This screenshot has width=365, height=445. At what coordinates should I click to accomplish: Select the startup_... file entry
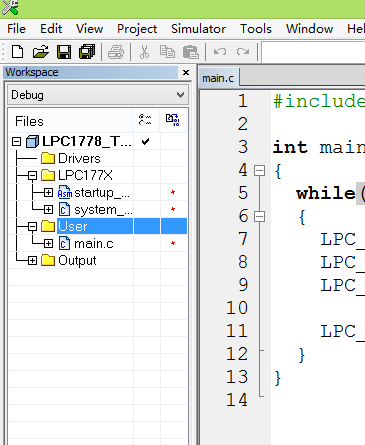click(x=102, y=193)
